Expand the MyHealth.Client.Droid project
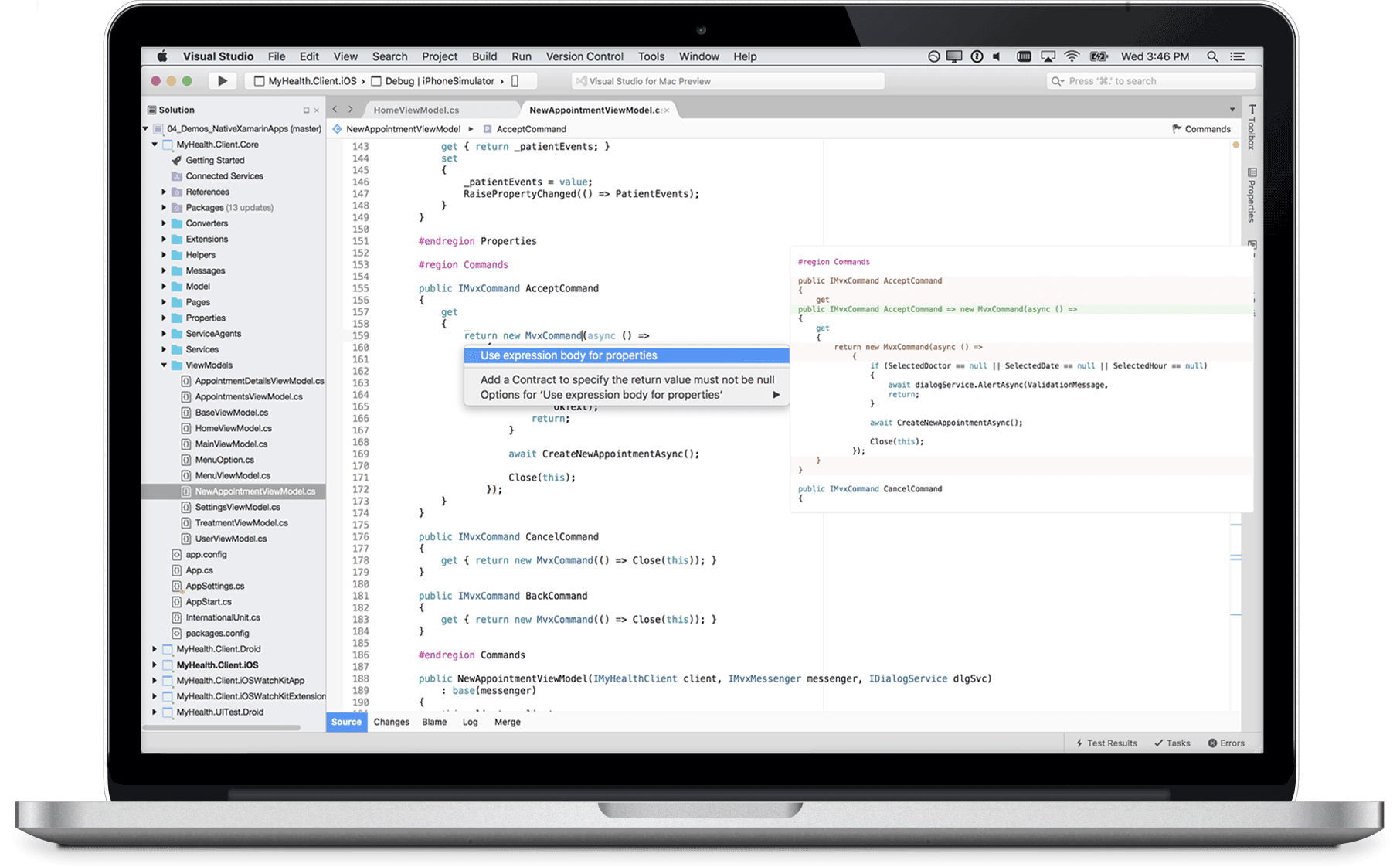This screenshot has width=1400, height=867. [155, 649]
